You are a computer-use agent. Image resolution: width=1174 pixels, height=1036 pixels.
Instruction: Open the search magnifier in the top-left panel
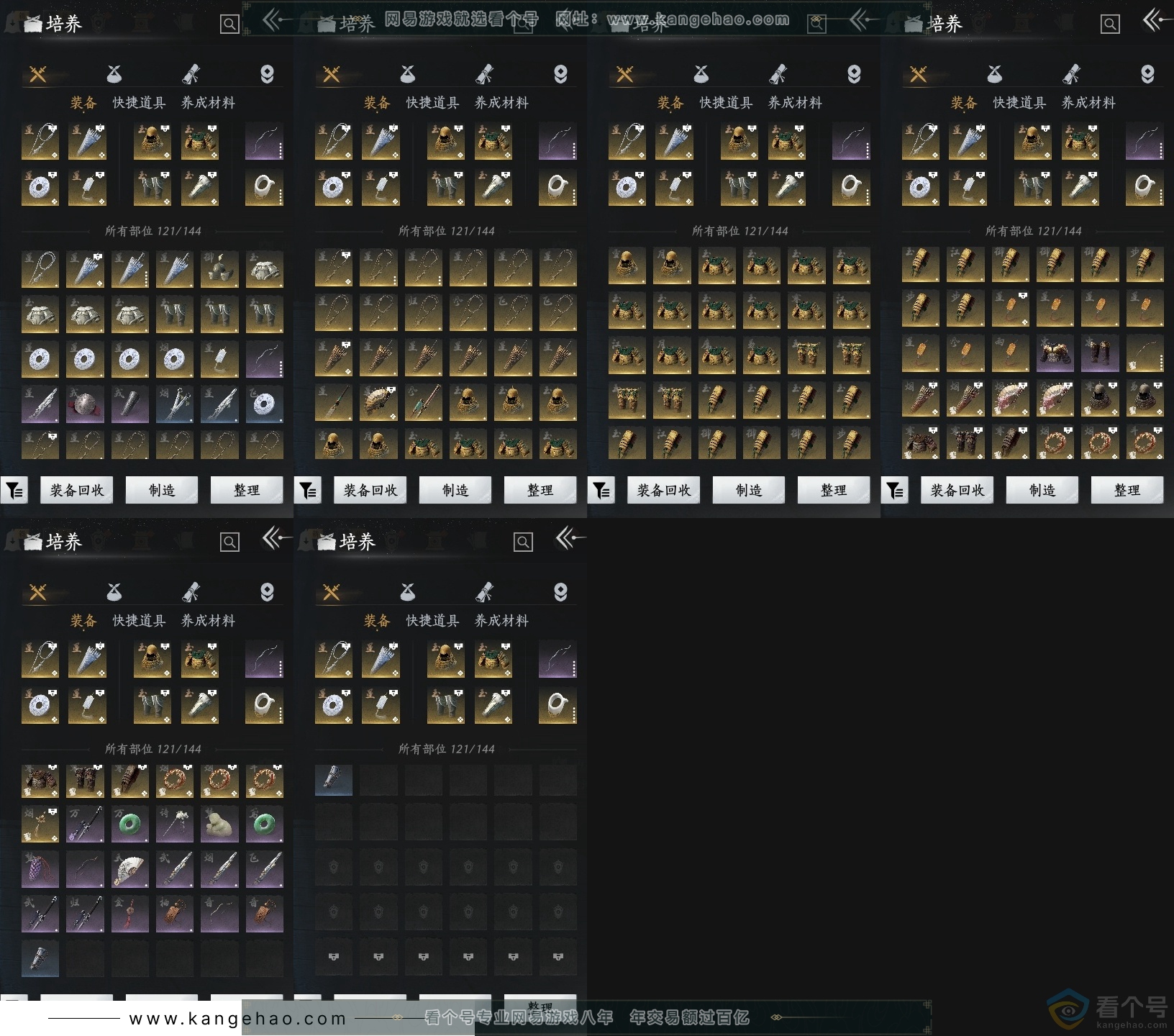[229, 24]
